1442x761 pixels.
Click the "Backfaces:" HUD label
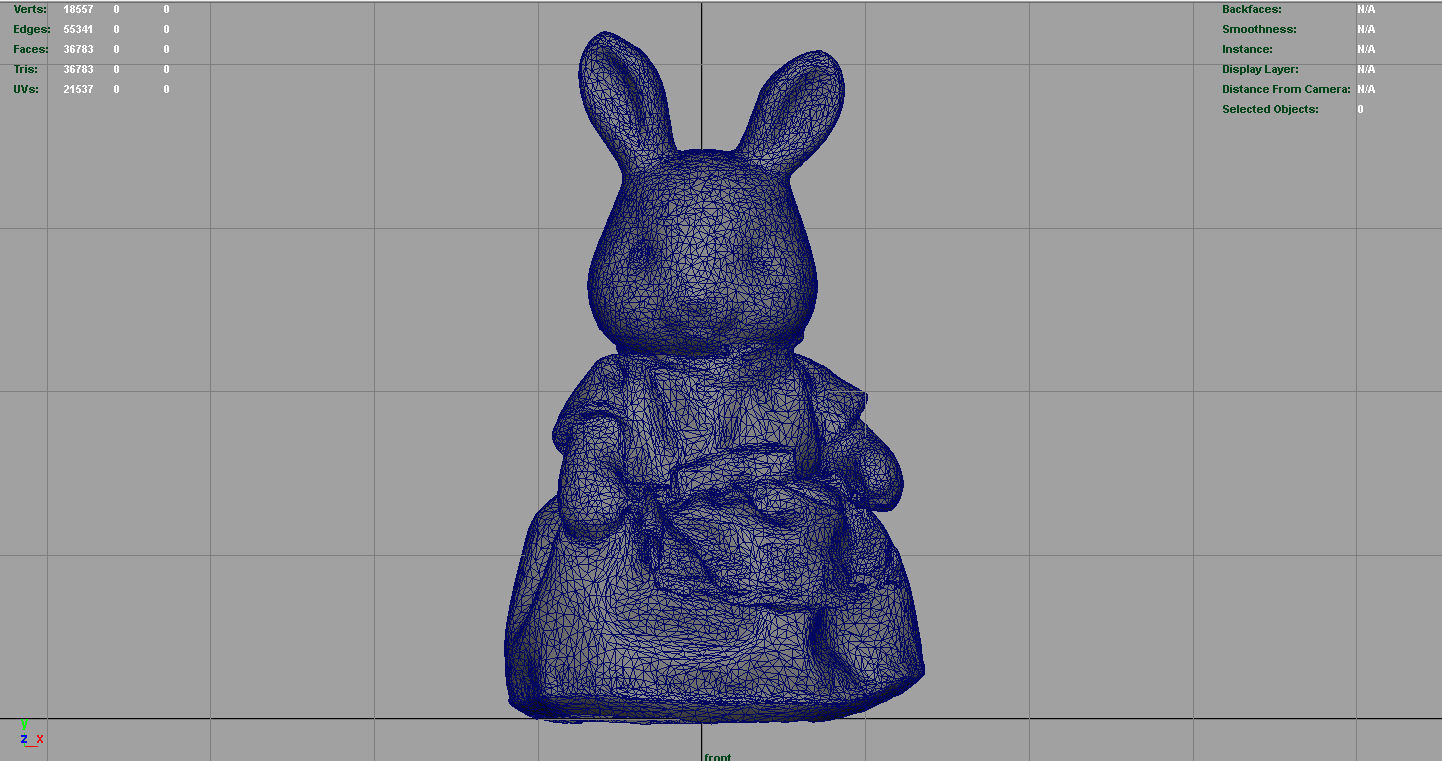pyautogui.click(x=1251, y=9)
